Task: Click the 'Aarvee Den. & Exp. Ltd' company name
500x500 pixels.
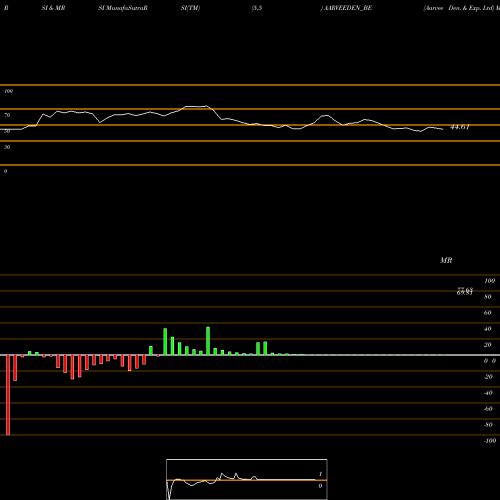Action: pos(459,8)
